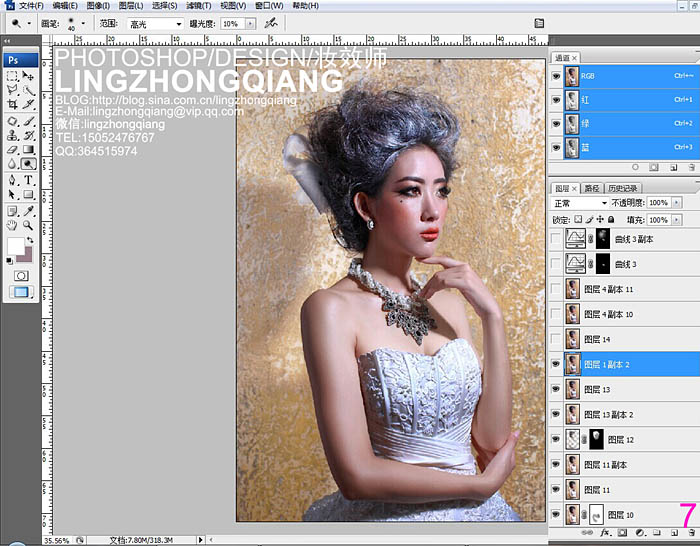Hide layer 图层 12
The image size is (700, 546).
tap(555, 439)
